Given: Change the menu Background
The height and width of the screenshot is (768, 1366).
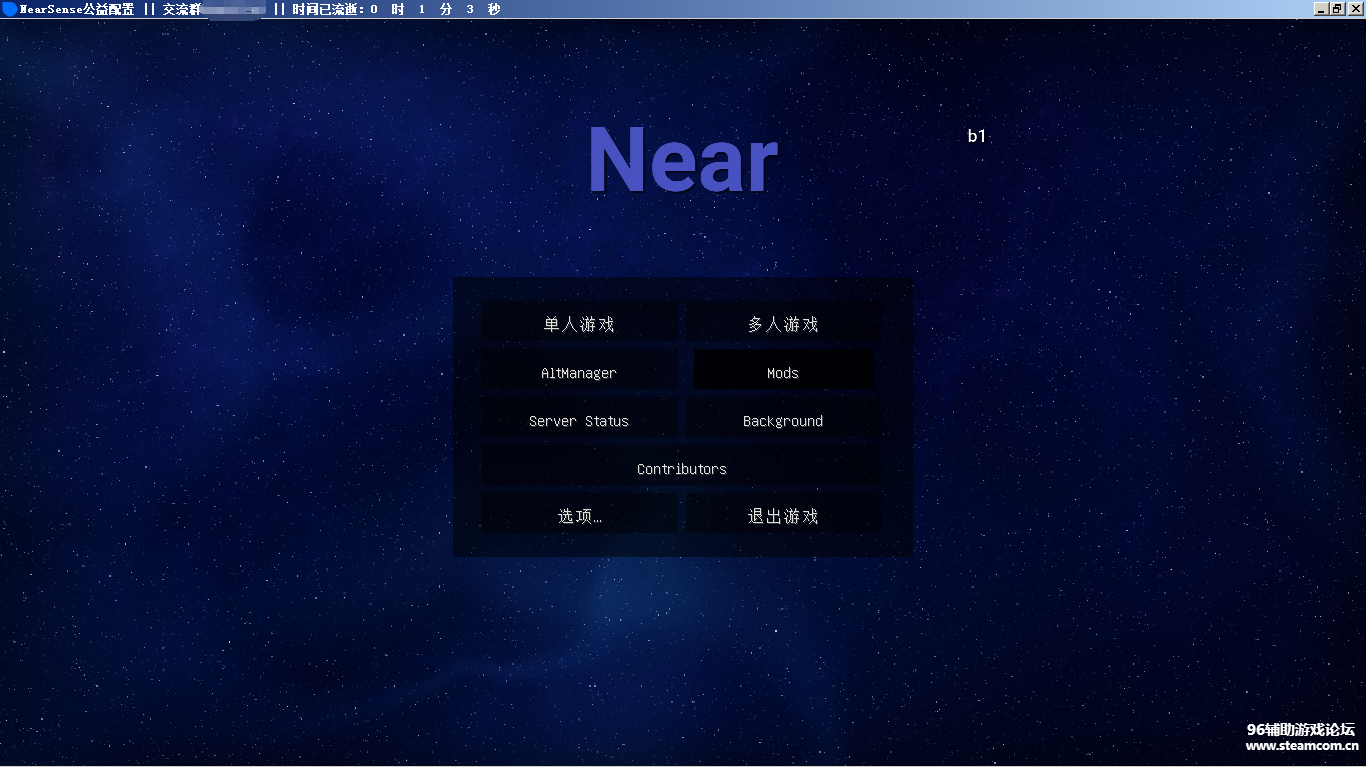Looking at the screenshot, I should [783, 421].
